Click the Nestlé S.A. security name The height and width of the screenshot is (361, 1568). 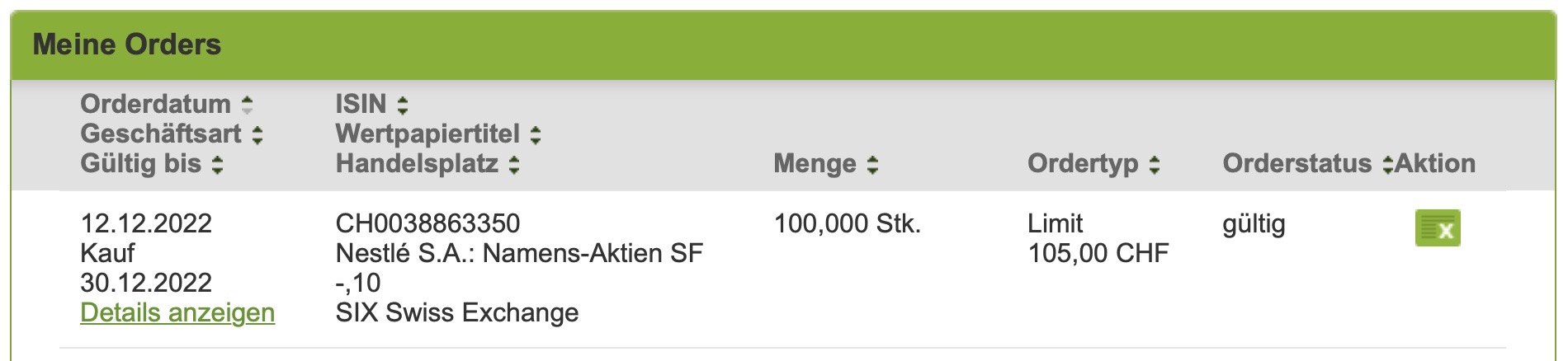pyautogui.click(x=518, y=253)
